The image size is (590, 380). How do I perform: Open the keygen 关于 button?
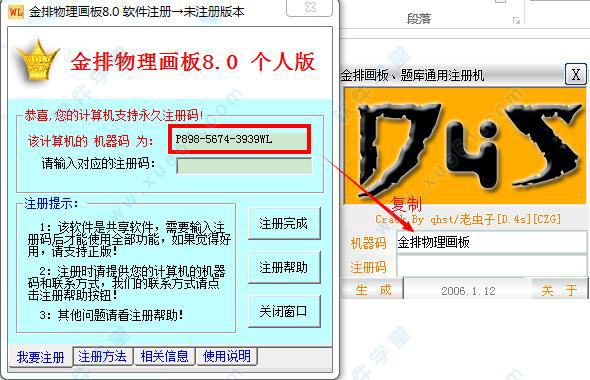click(x=560, y=290)
